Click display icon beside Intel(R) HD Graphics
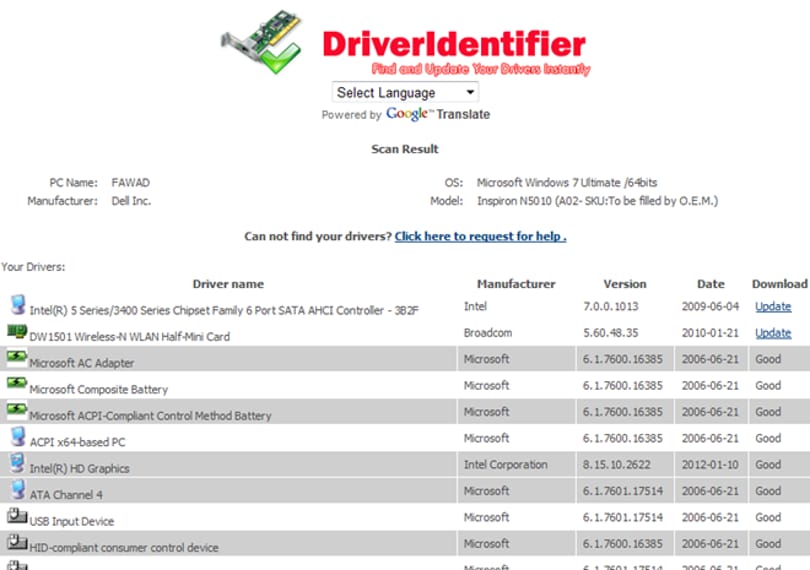The image size is (810, 570). (x=18, y=463)
